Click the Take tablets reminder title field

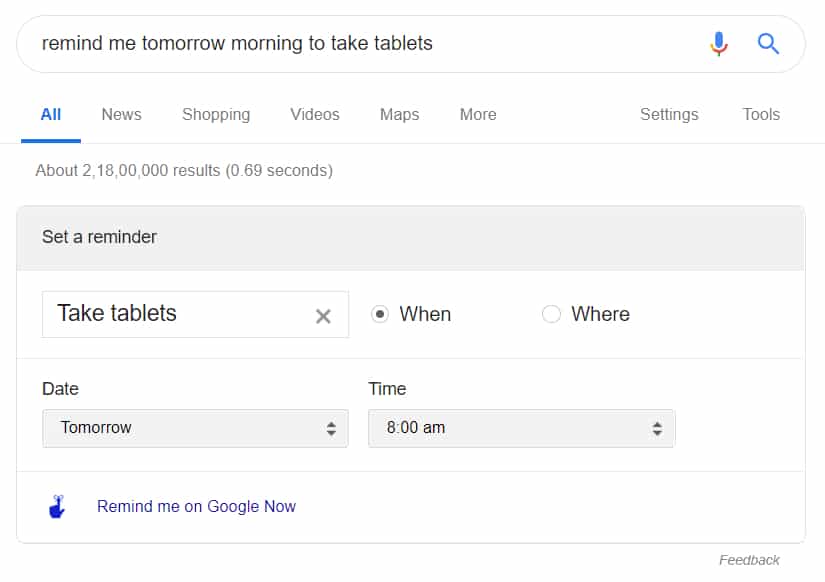click(x=179, y=314)
